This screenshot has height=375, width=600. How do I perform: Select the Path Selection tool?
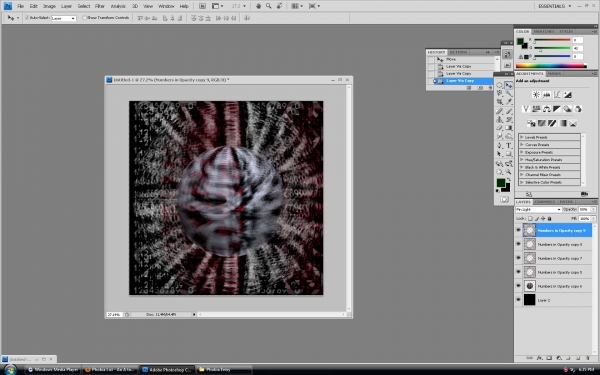coord(500,154)
